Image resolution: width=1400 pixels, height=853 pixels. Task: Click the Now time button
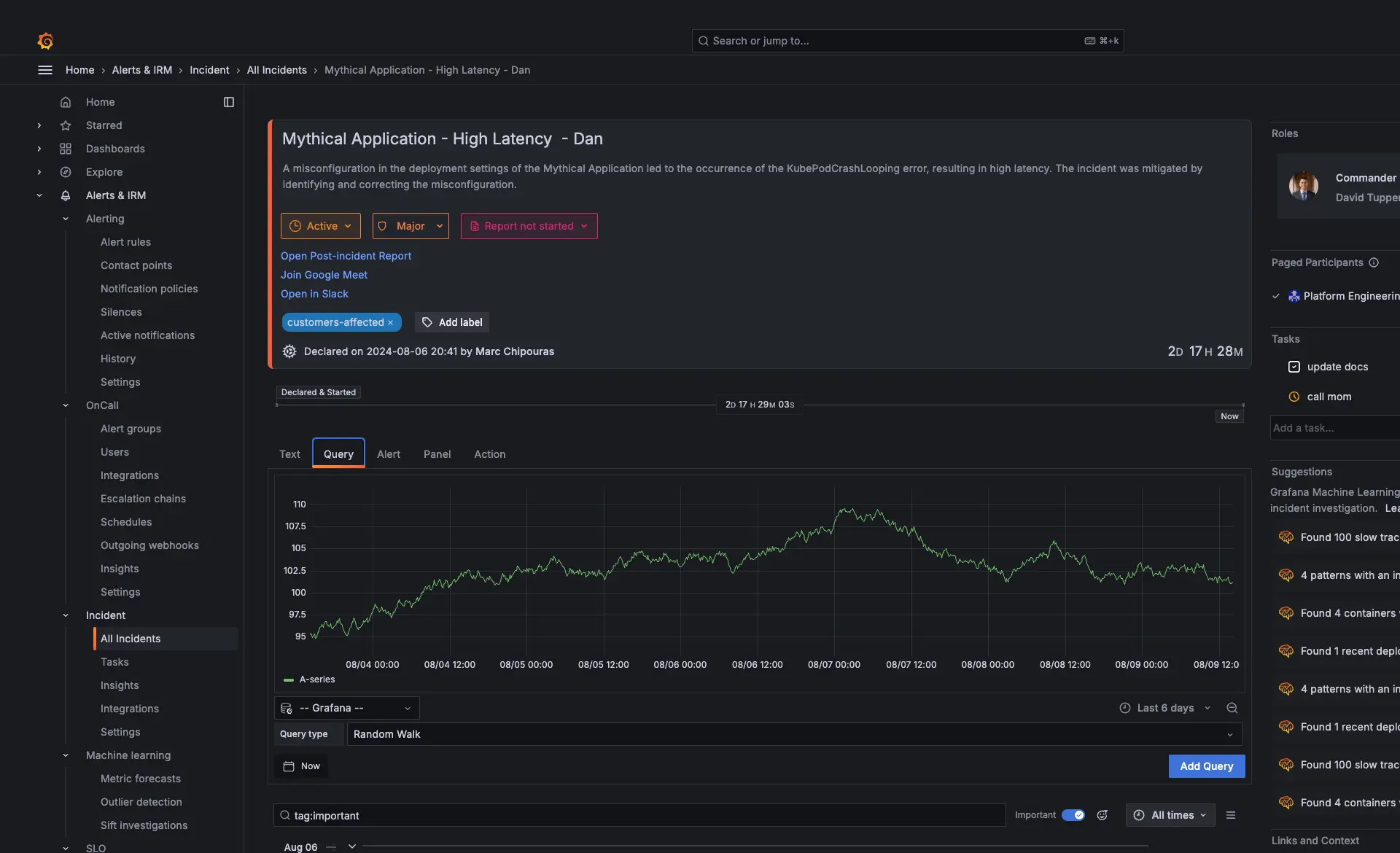click(301, 766)
